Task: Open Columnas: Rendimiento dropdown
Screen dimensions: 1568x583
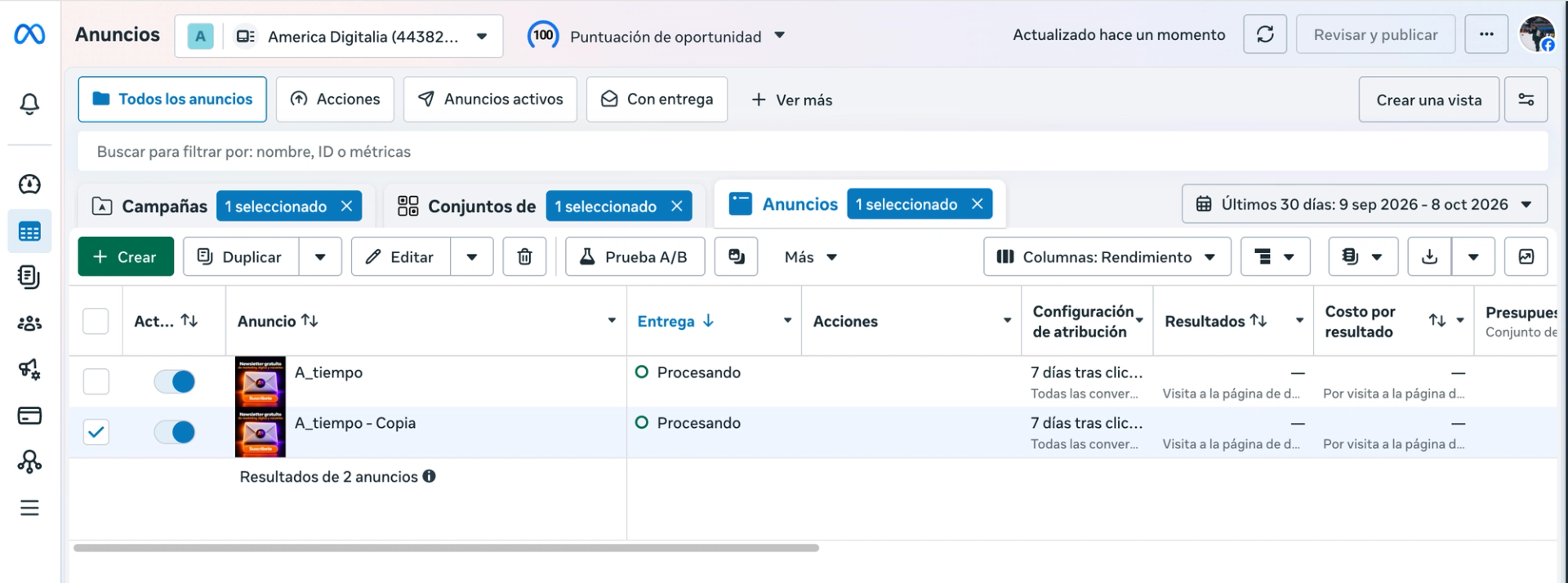Action: point(1107,257)
